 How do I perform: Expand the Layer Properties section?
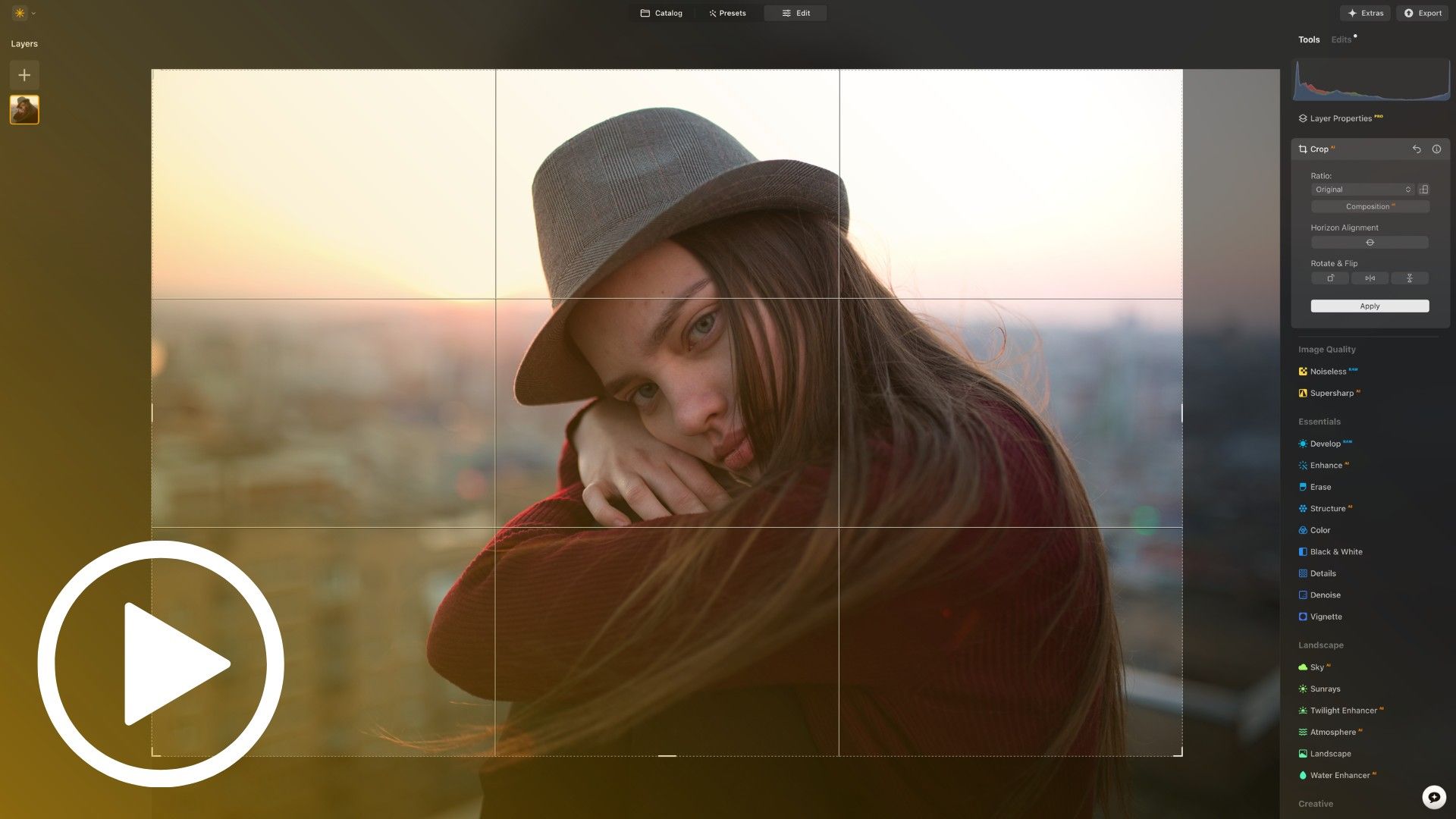point(1340,118)
